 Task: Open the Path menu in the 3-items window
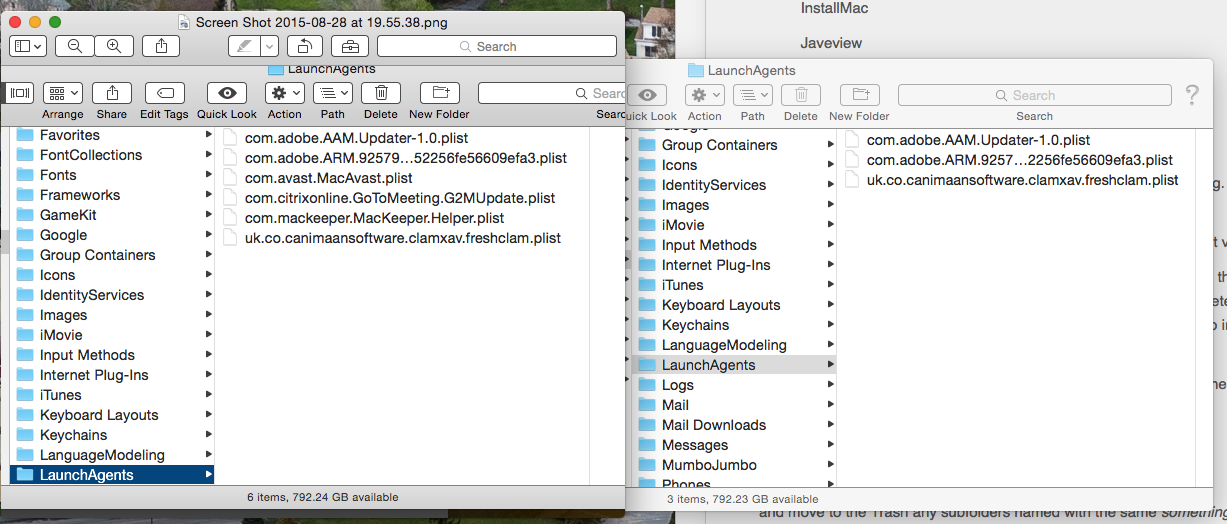click(x=753, y=95)
